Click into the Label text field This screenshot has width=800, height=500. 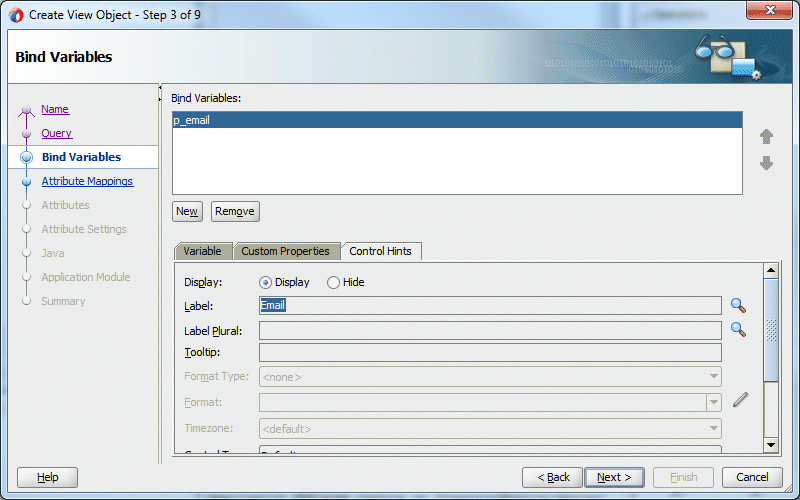point(490,306)
